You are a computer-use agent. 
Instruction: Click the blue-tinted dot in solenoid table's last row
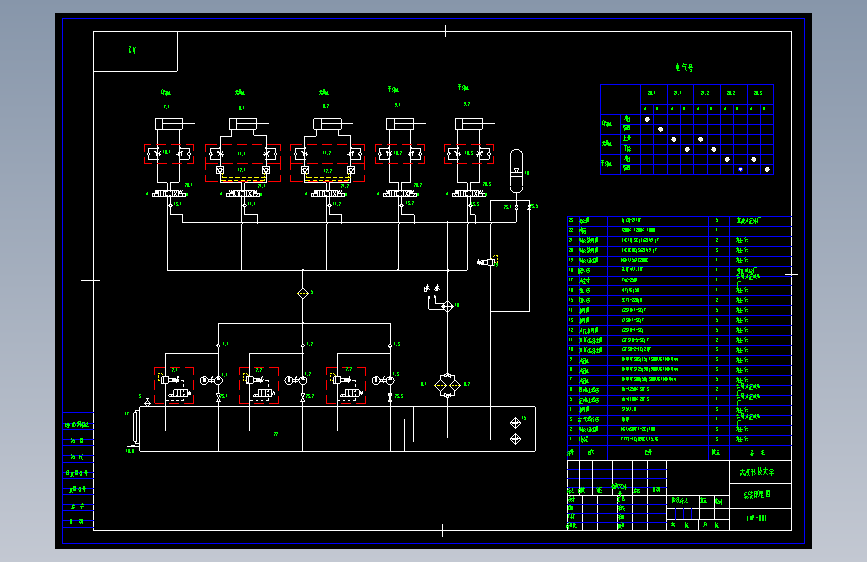(741, 169)
